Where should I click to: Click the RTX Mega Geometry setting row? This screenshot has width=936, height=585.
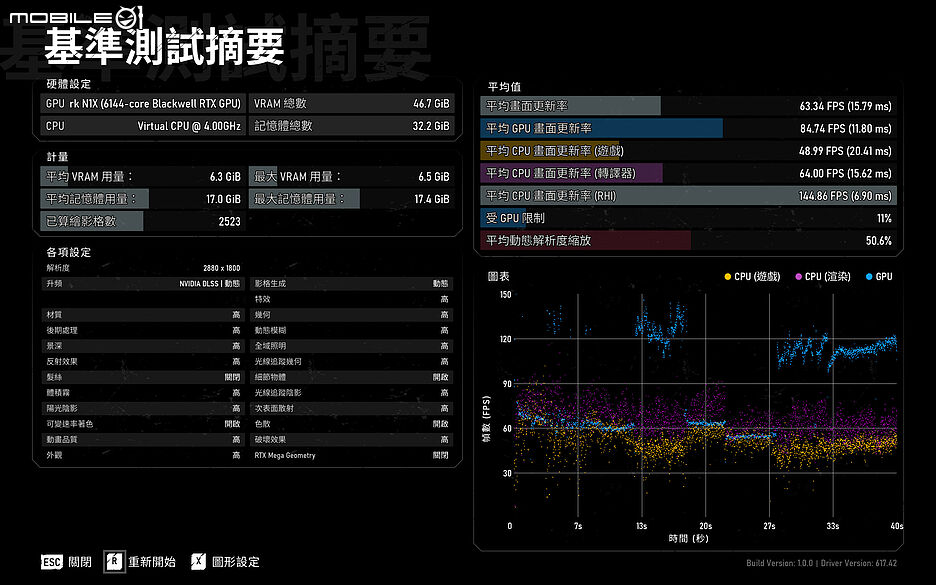(x=352, y=455)
